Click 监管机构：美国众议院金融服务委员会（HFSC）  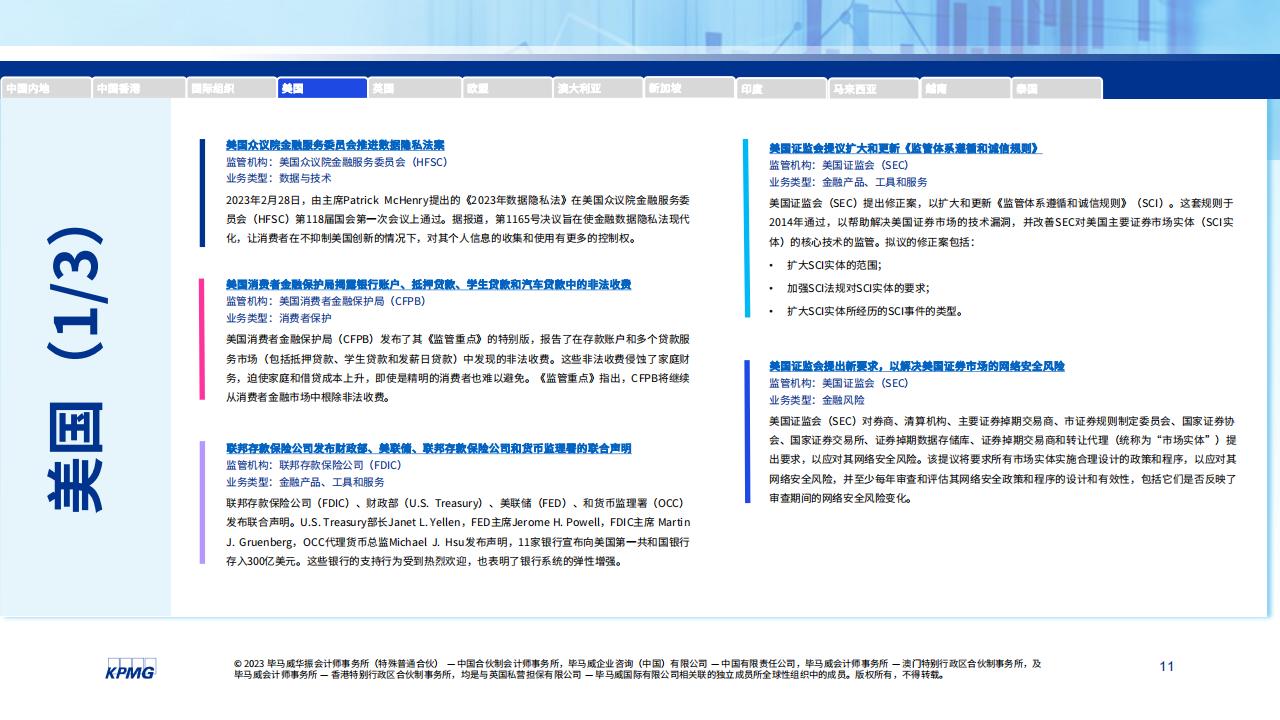click(x=336, y=161)
